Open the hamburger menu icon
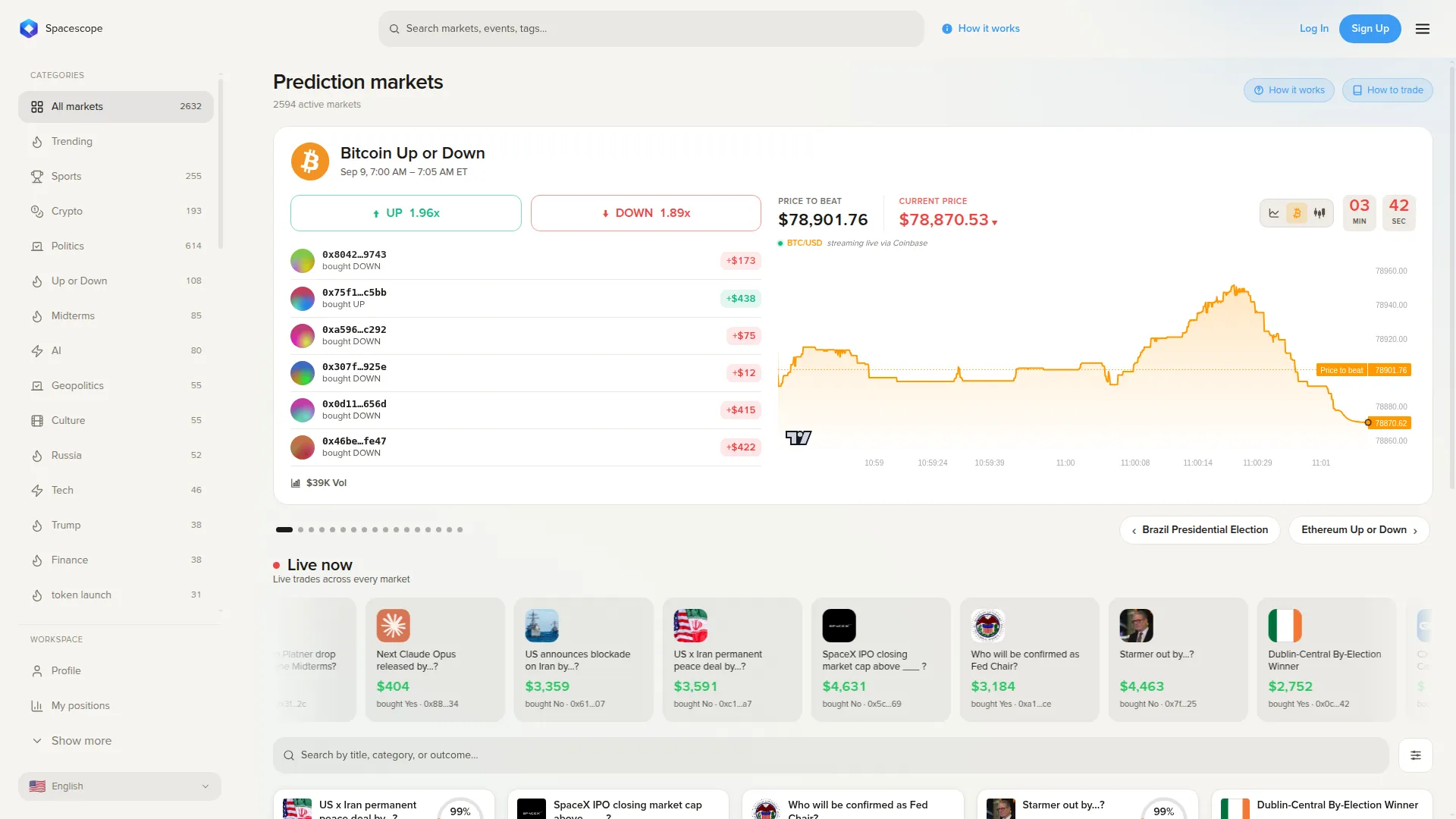Image resolution: width=1456 pixels, height=819 pixels. [x=1423, y=29]
